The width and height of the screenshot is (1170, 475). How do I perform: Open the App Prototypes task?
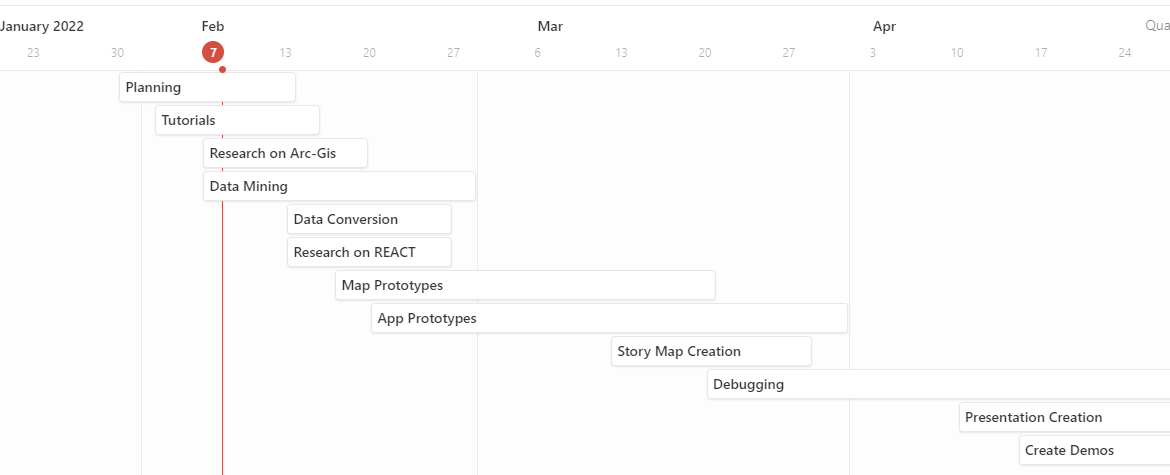(x=609, y=318)
